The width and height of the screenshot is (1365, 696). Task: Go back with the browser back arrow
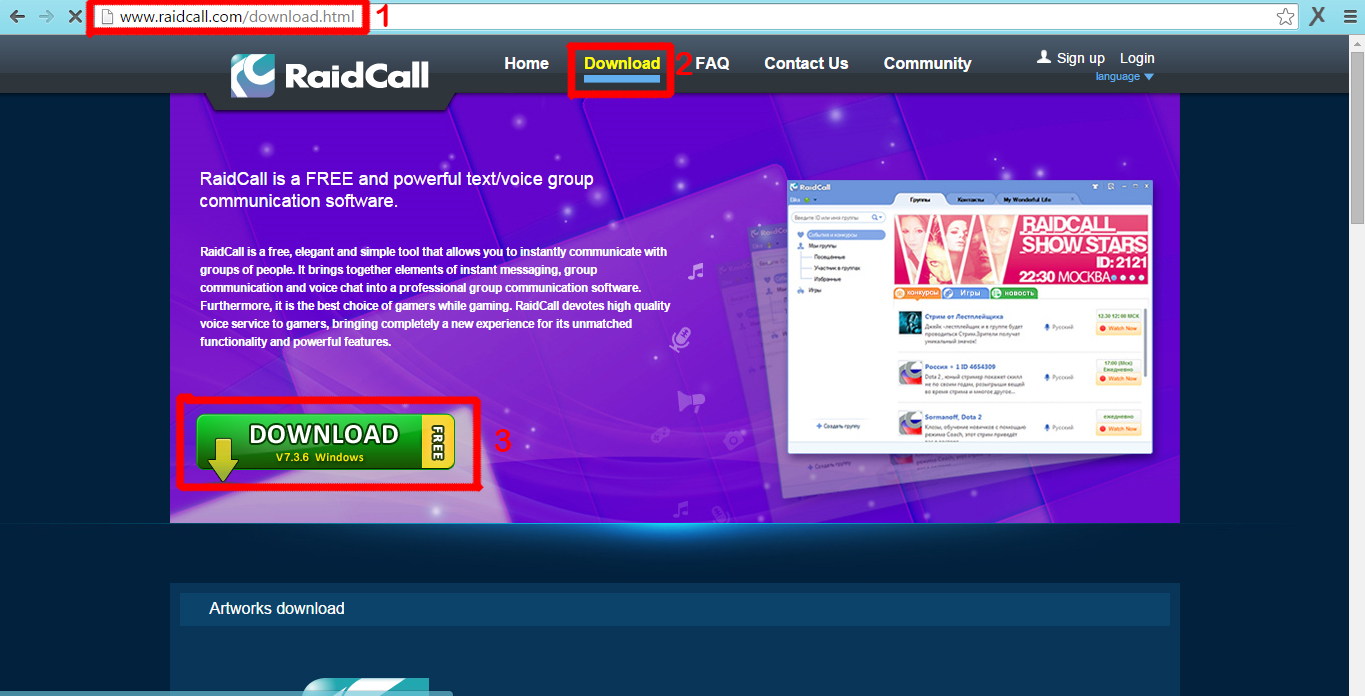coord(17,16)
